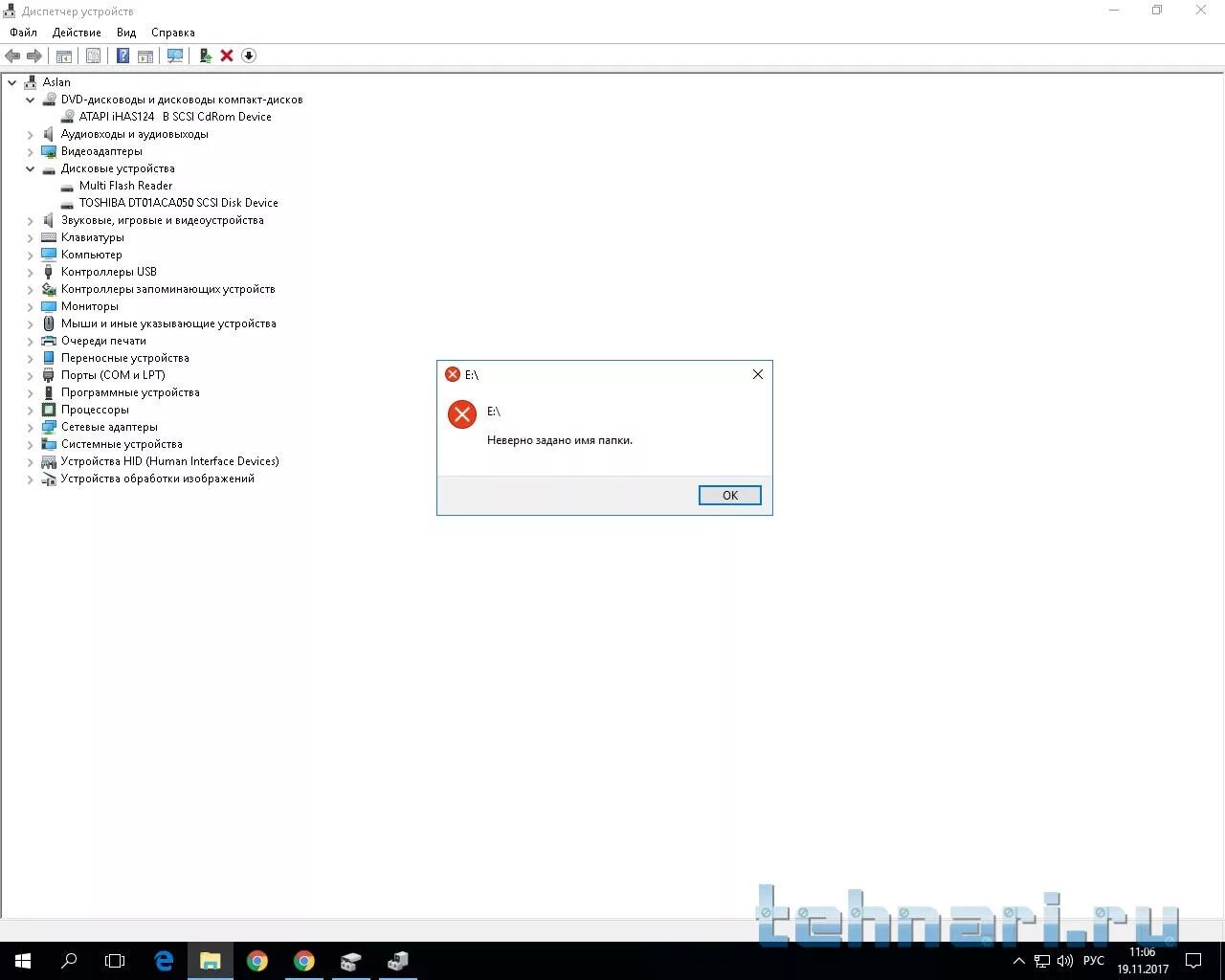Viewport: 1225px width, 980px height.
Task: Click the Мыши и иные указывающие устройства icon
Action: pyautogui.click(x=49, y=323)
